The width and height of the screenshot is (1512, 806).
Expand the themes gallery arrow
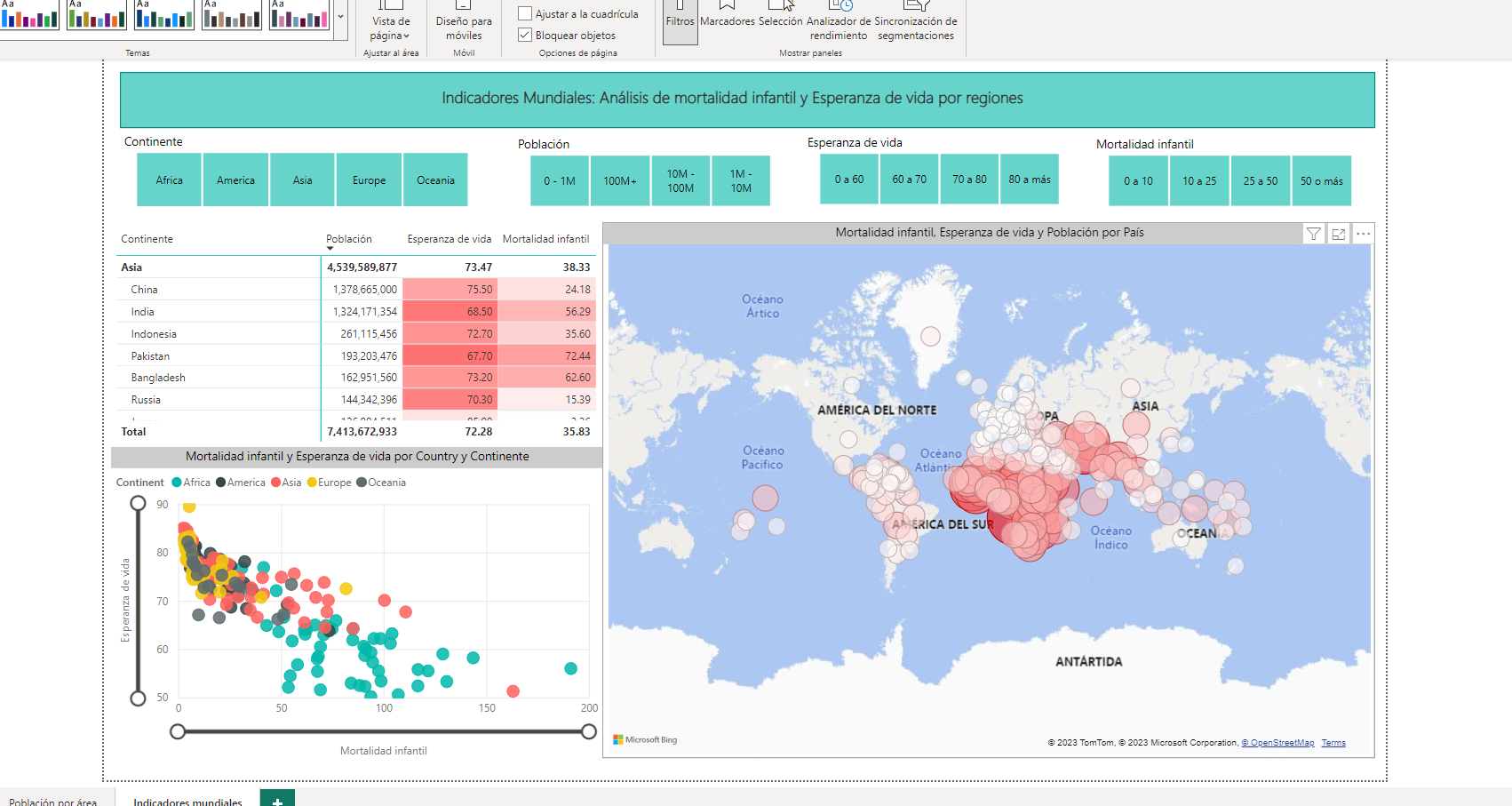point(340,16)
